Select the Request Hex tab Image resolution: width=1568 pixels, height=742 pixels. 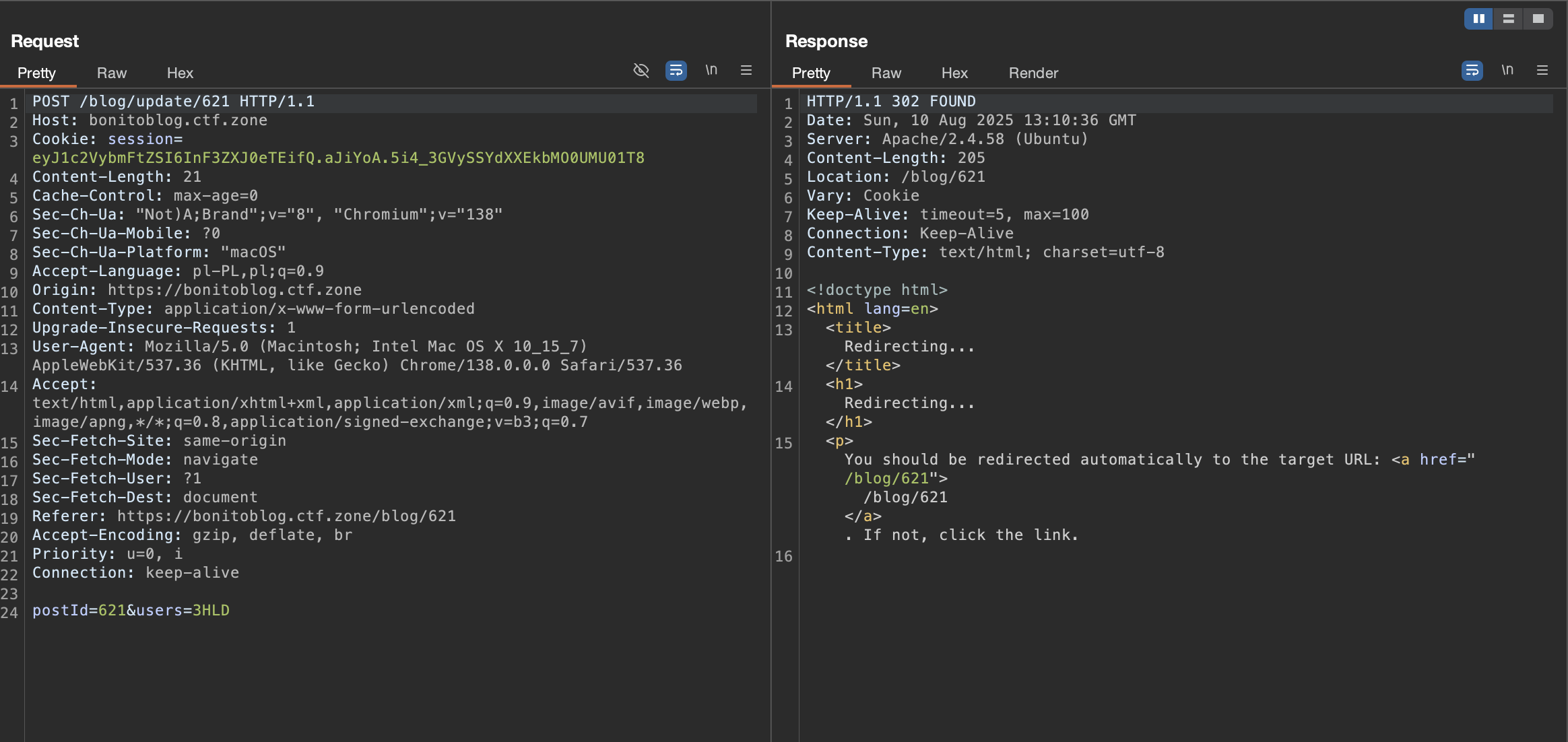point(180,73)
